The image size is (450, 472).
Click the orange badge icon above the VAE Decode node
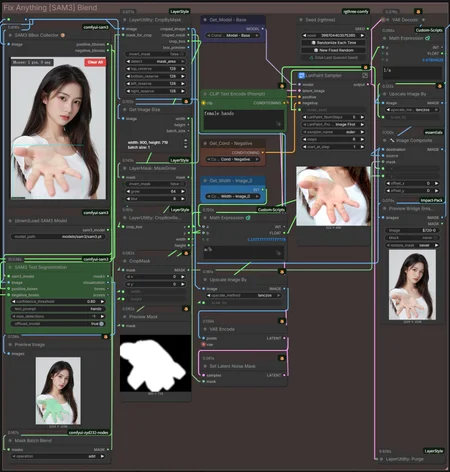(418, 12)
